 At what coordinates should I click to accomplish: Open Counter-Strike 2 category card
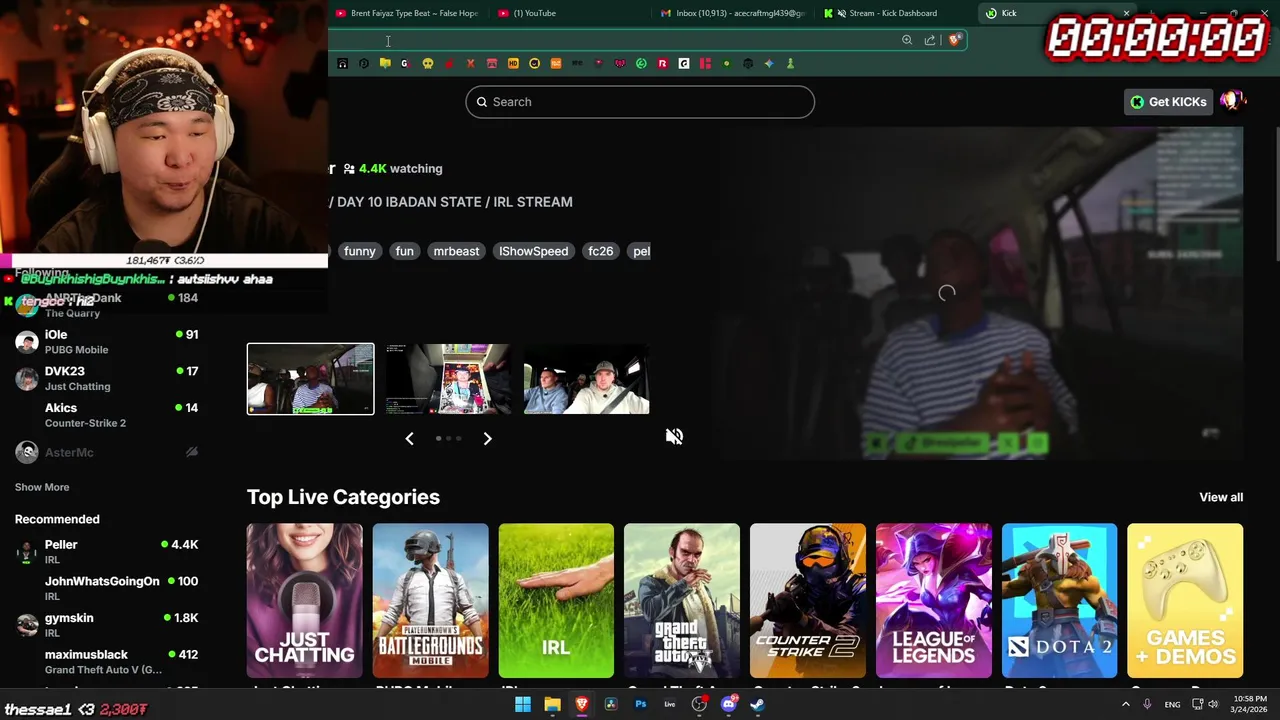808,601
